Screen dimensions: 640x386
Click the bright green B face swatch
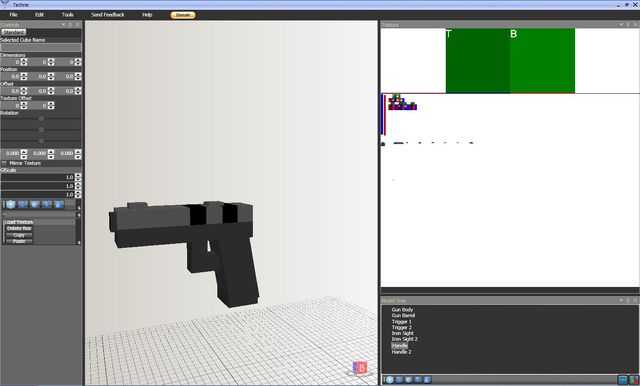pos(542,60)
